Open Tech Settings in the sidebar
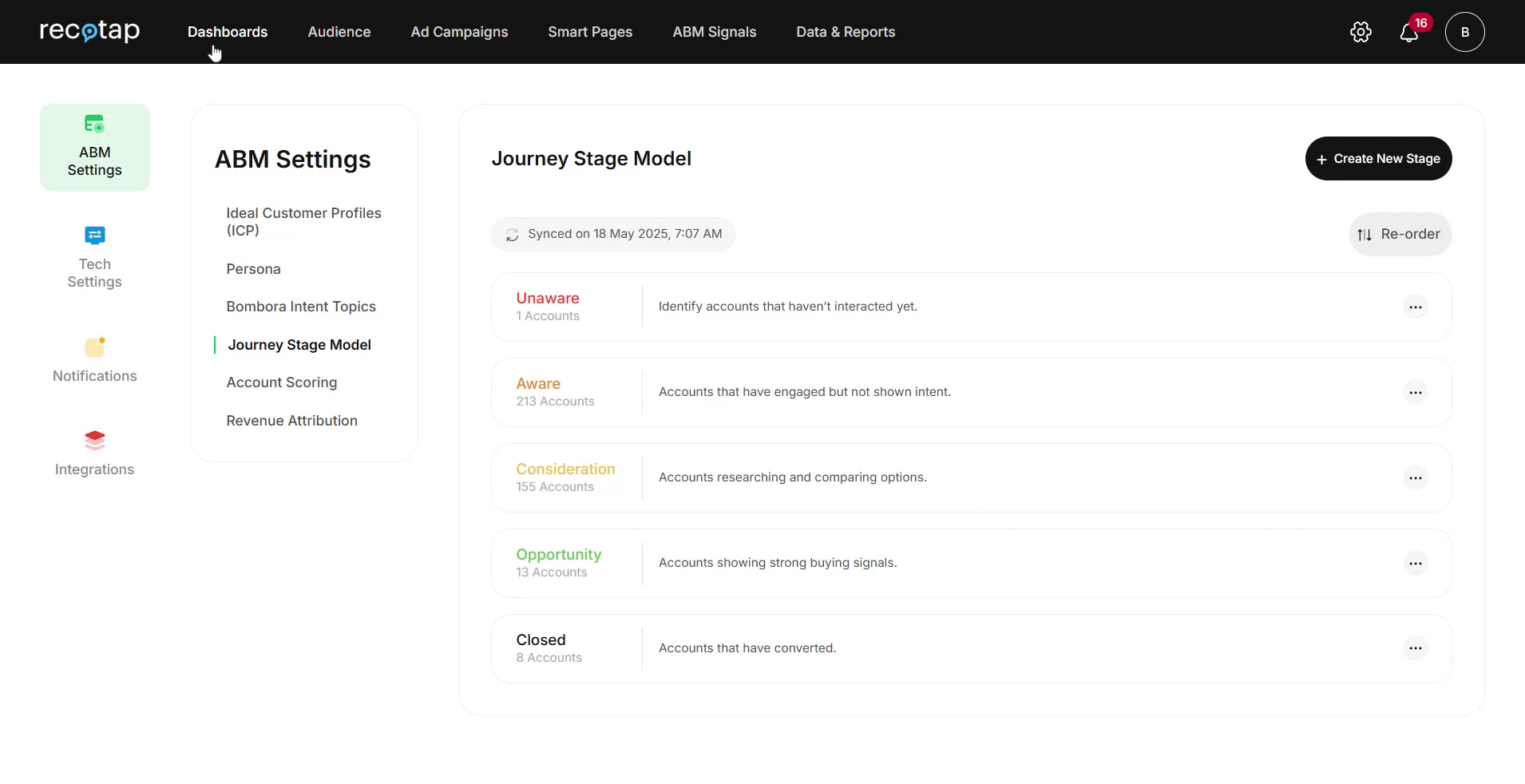Image resolution: width=1525 pixels, height=784 pixels. 94,257
